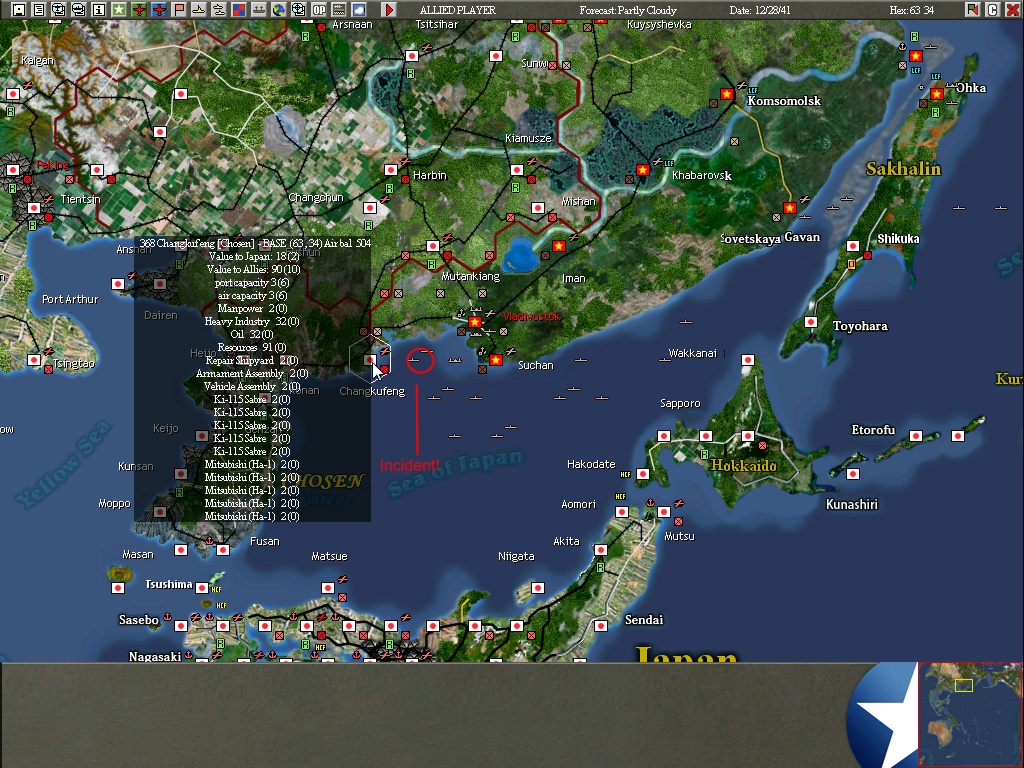Select the Sendai Japanese flag base

601,626
